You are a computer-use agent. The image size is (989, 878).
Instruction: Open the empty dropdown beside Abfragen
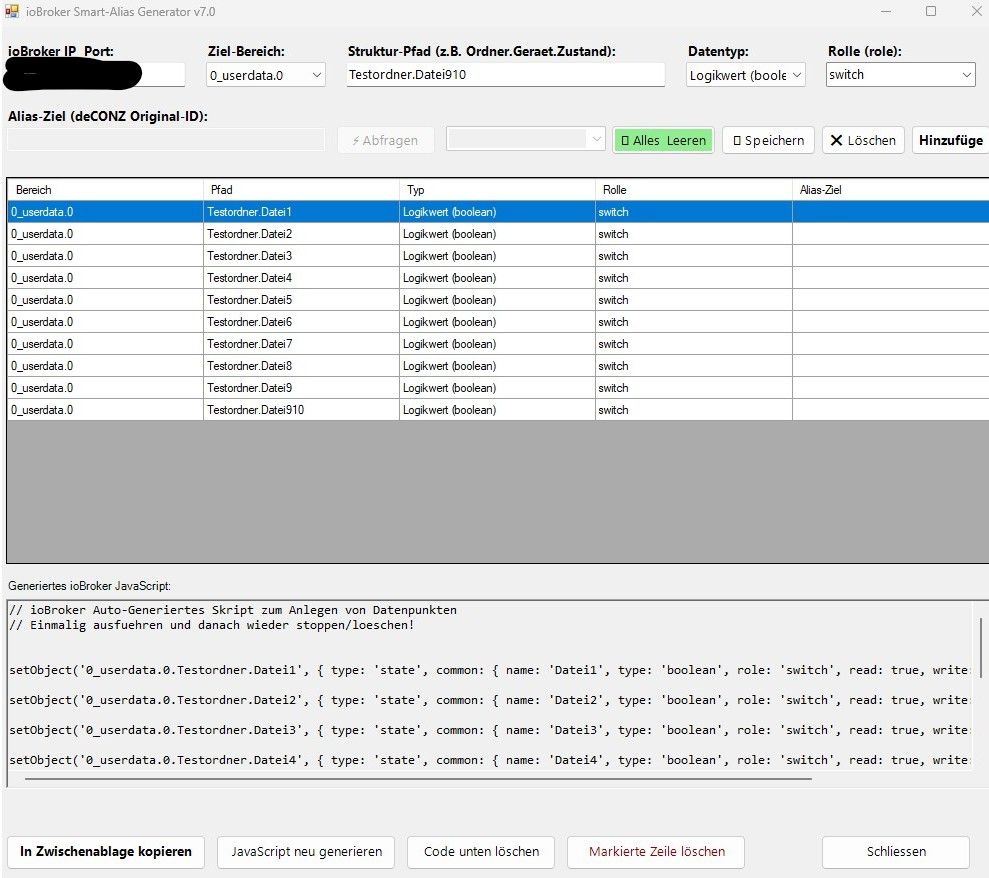pyautogui.click(x=525, y=139)
